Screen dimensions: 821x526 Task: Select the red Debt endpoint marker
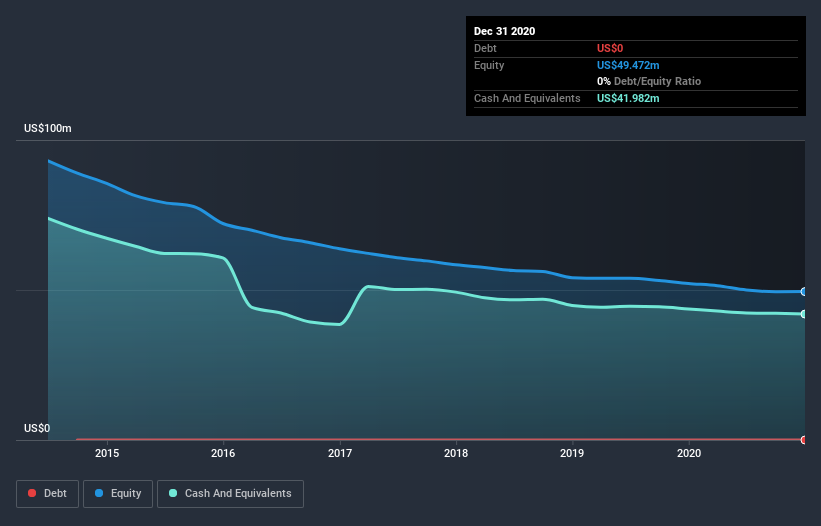pos(804,440)
